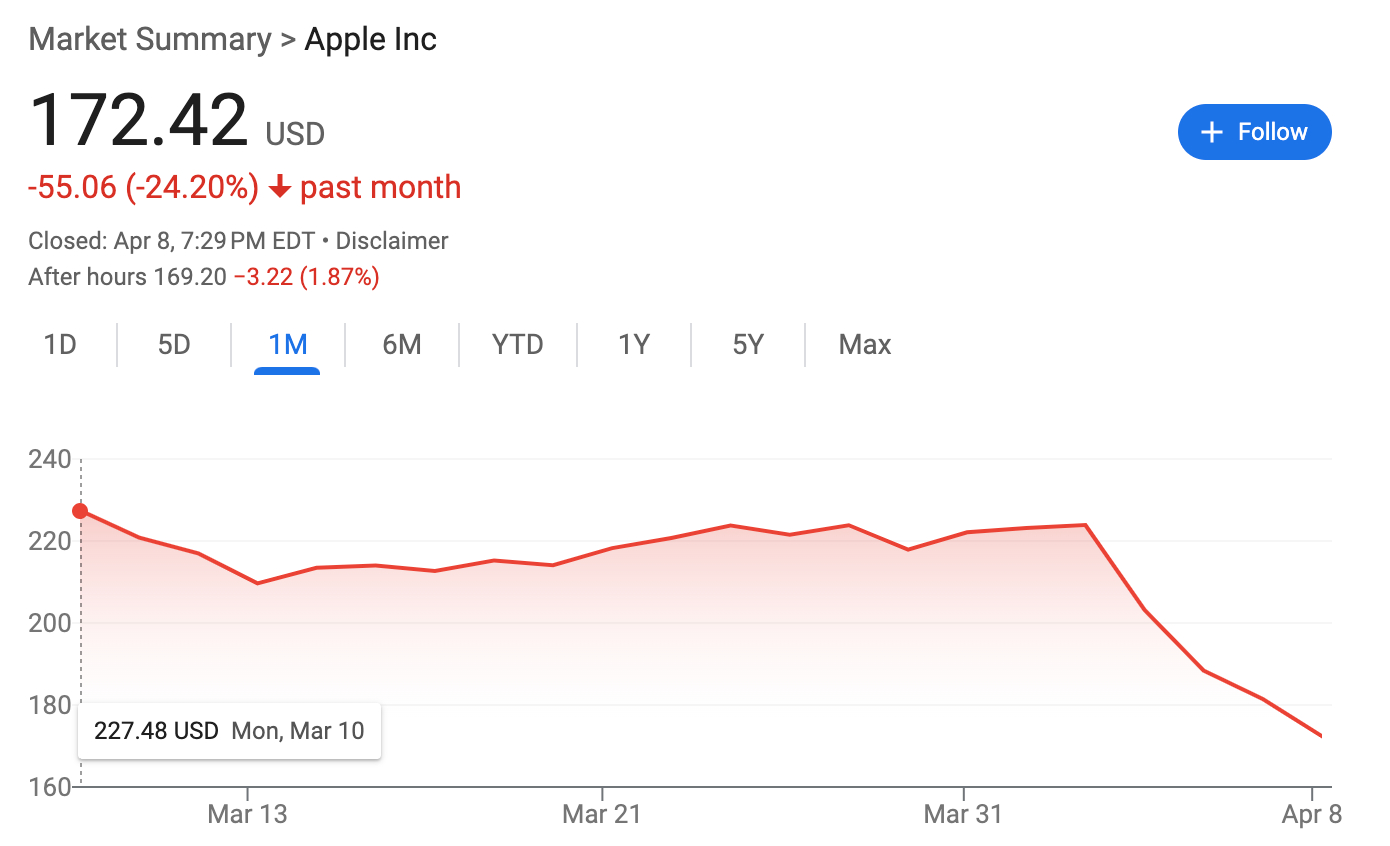This screenshot has height=846, width=1390.
Task: Click the plus icon in Follow
Action: (x=1211, y=132)
